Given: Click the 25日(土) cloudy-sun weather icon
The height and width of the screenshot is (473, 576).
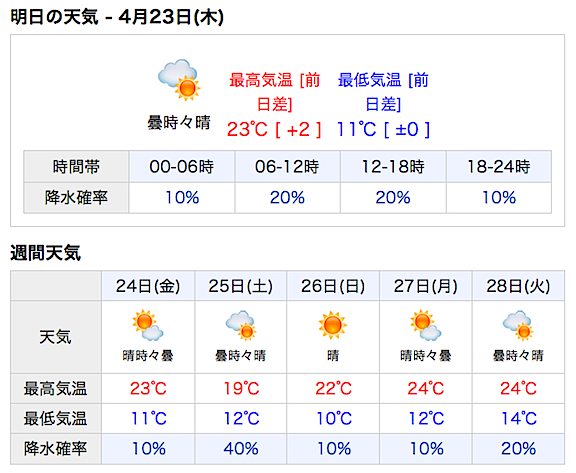Looking at the screenshot, I should pos(241,325).
